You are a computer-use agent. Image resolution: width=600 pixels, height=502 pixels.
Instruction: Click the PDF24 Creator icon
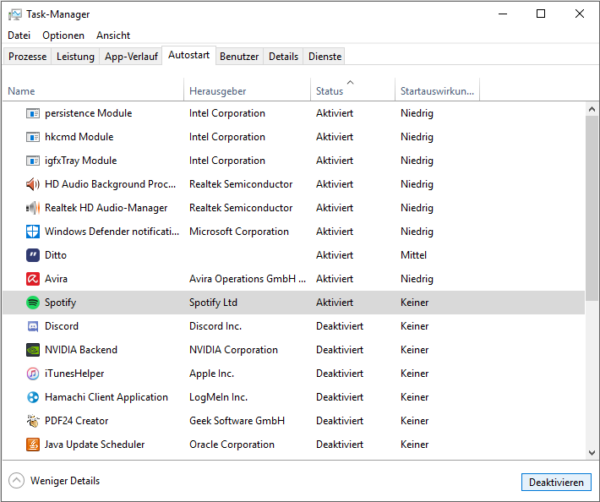33,421
